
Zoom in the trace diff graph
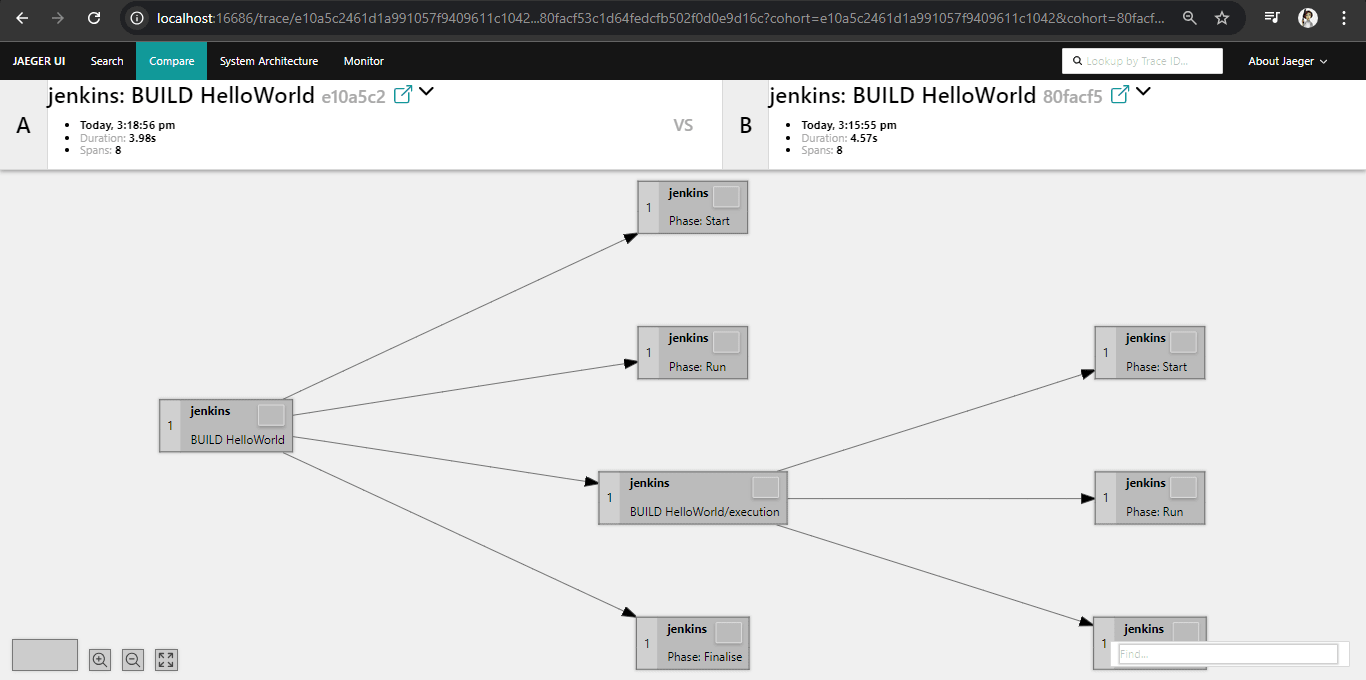click(x=100, y=660)
